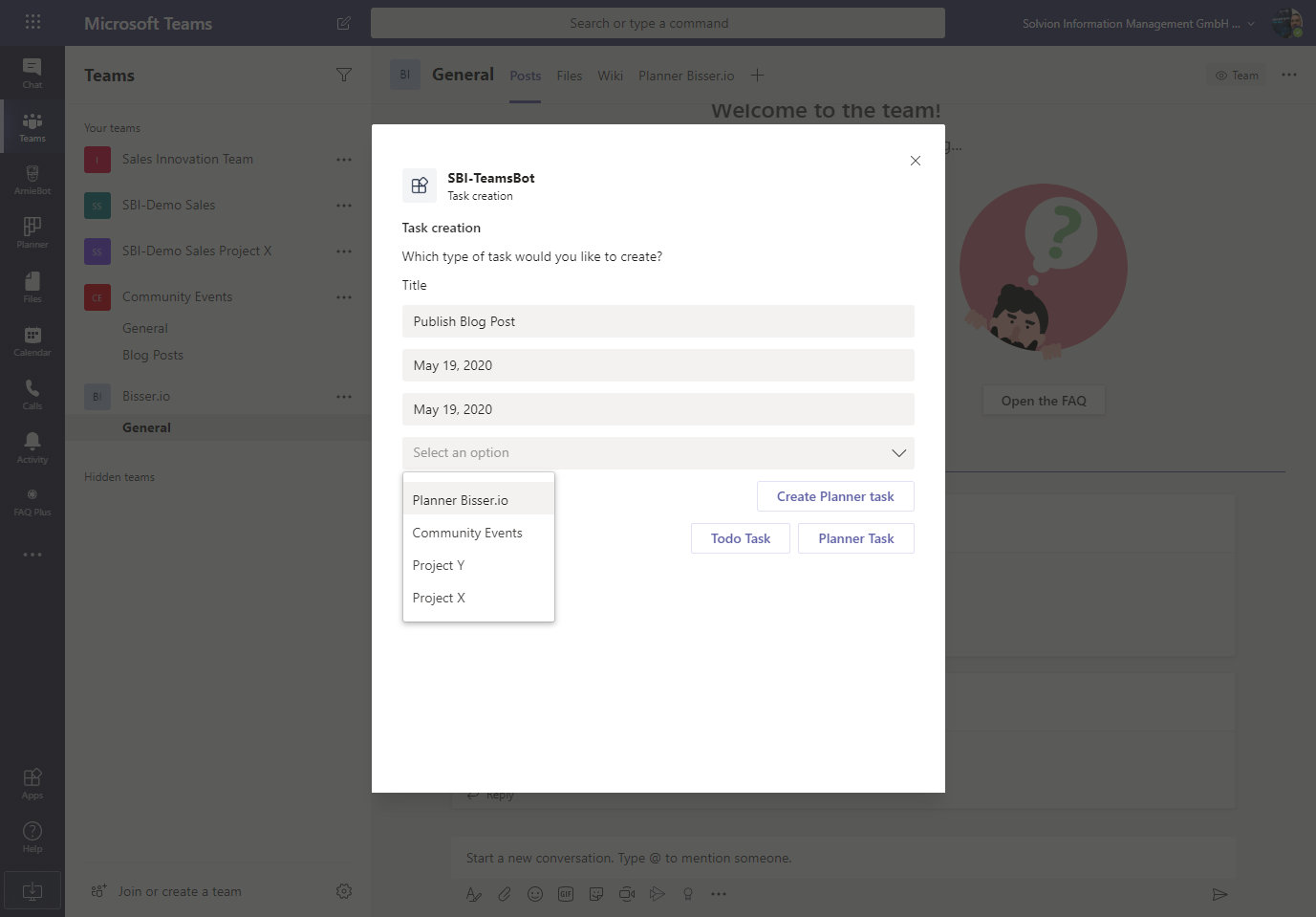
Task: Choose Planner Bisser.io from the dropdown list
Action: point(479,500)
